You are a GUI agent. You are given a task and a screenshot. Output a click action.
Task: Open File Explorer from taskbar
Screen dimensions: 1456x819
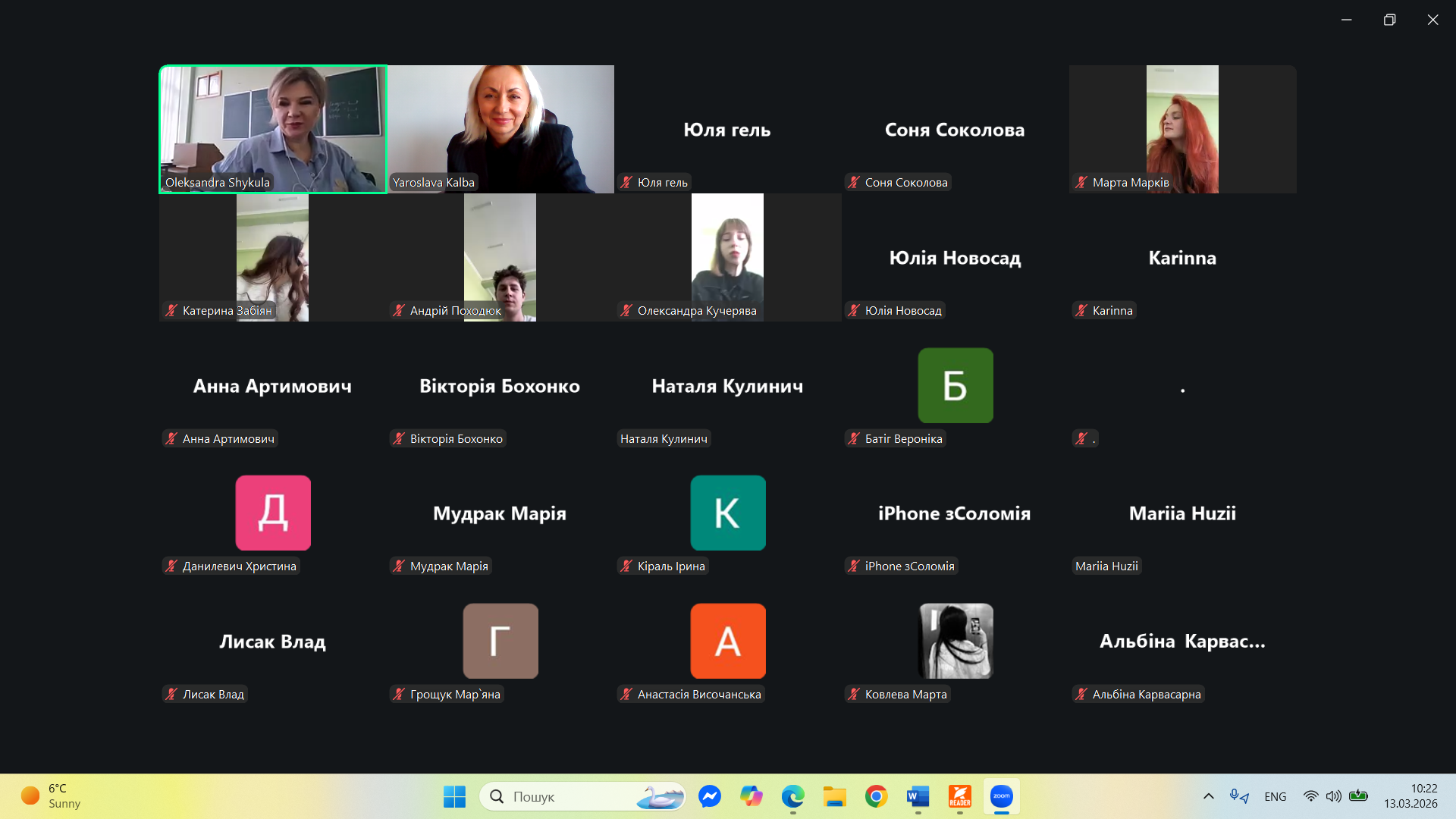[834, 796]
